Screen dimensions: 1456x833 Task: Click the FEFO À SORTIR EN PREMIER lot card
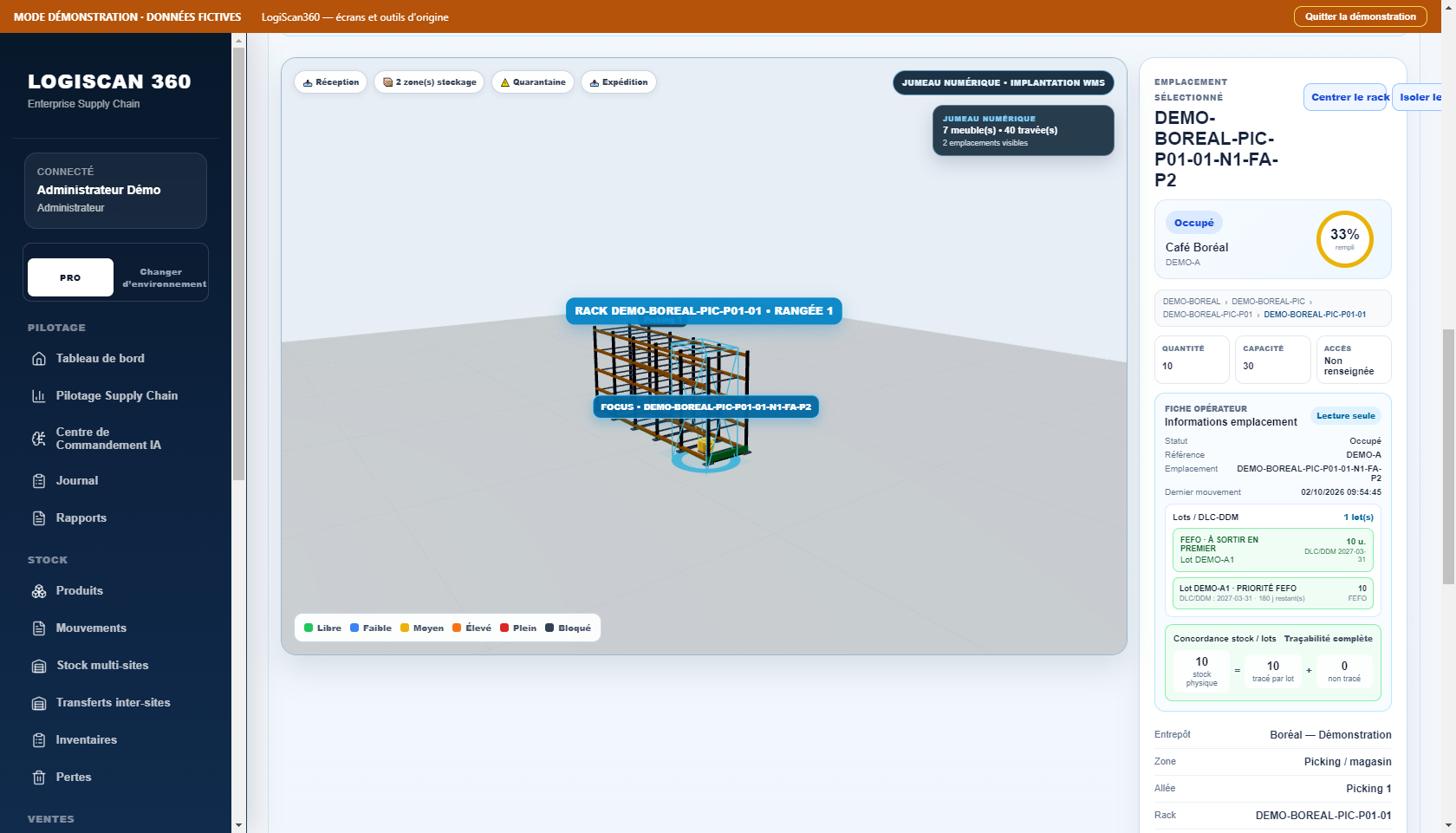point(1272,550)
